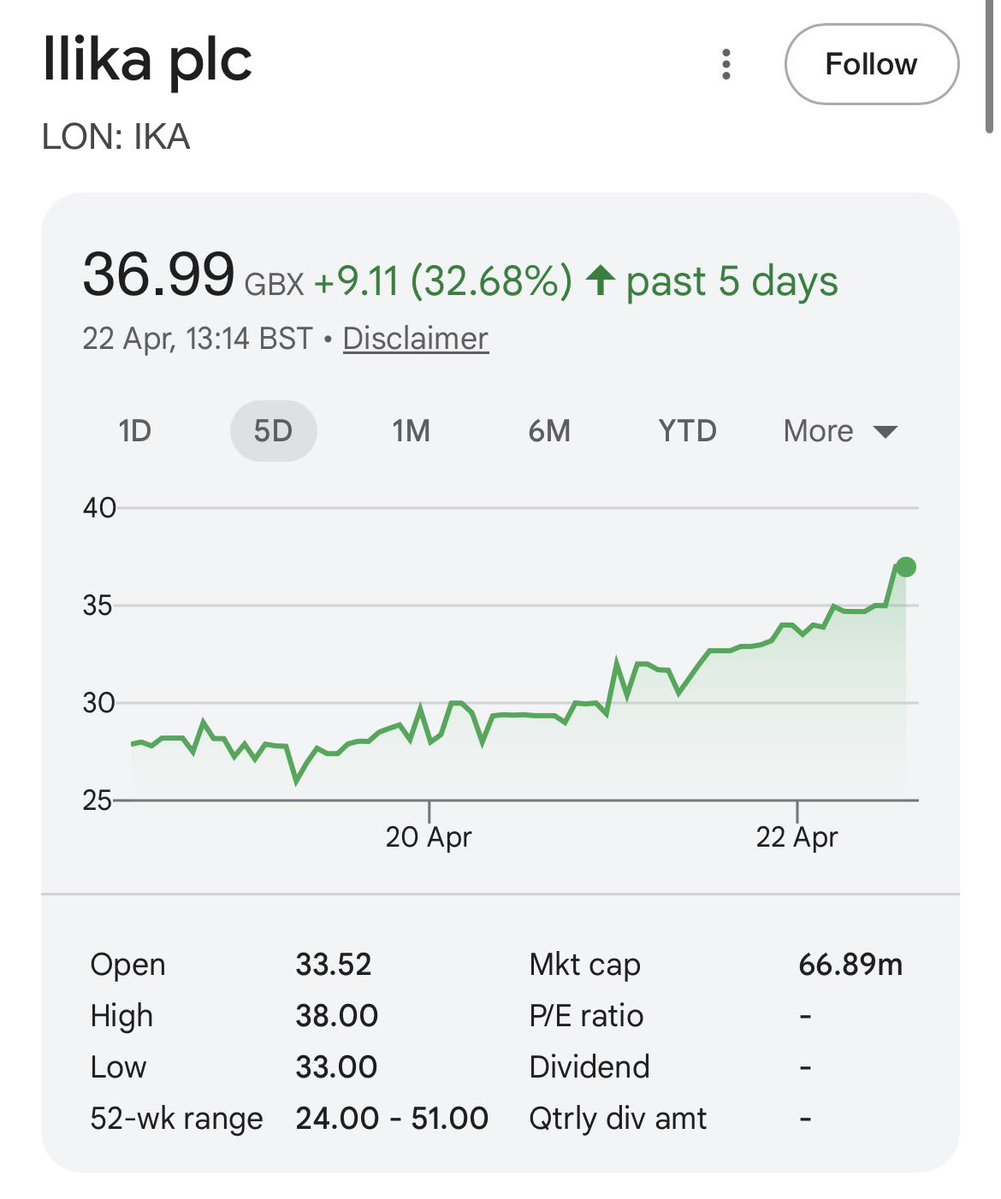Click the 35 y-axis label
The image size is (1001, 1199).
click(98, 606)
